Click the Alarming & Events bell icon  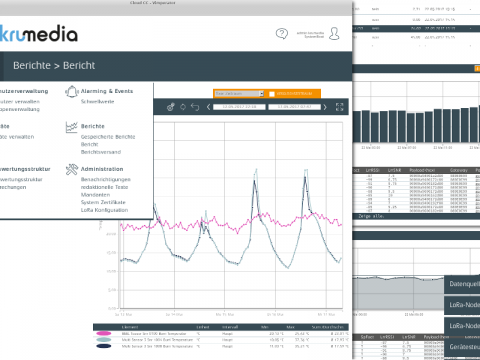(x=71, y=92)
